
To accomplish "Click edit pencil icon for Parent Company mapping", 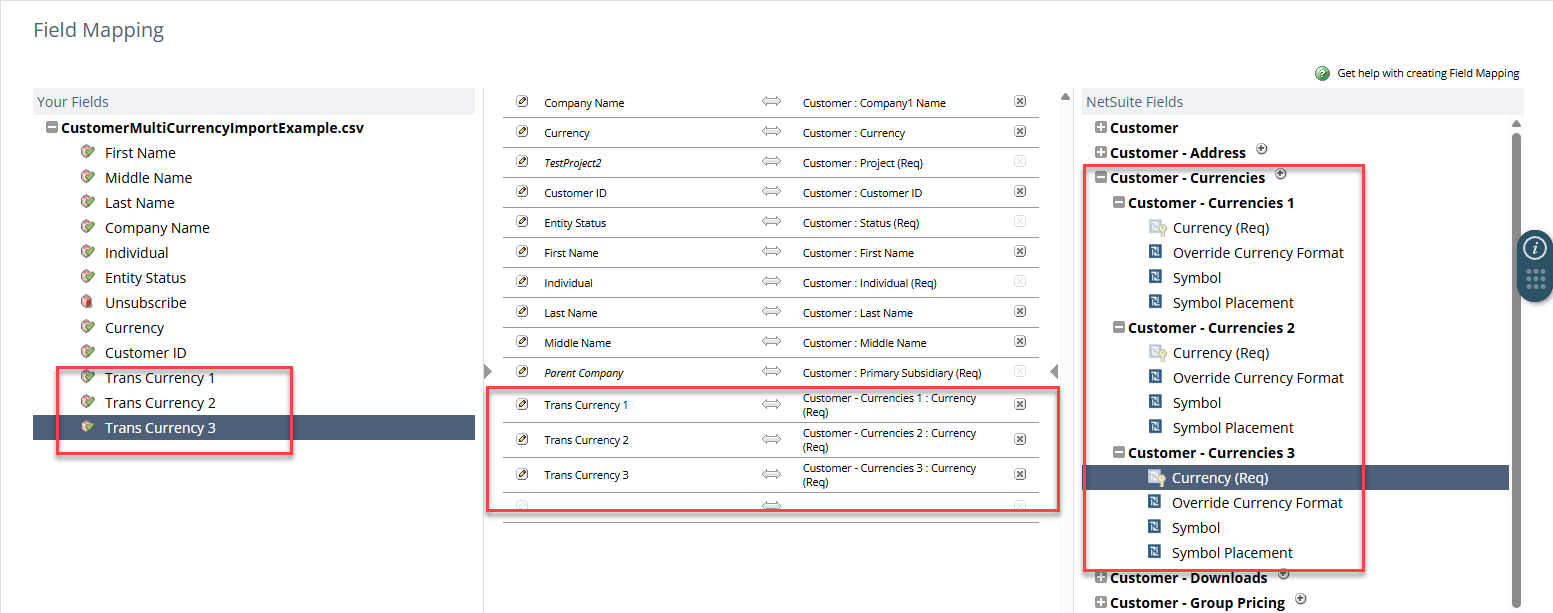I will (522, 372).
